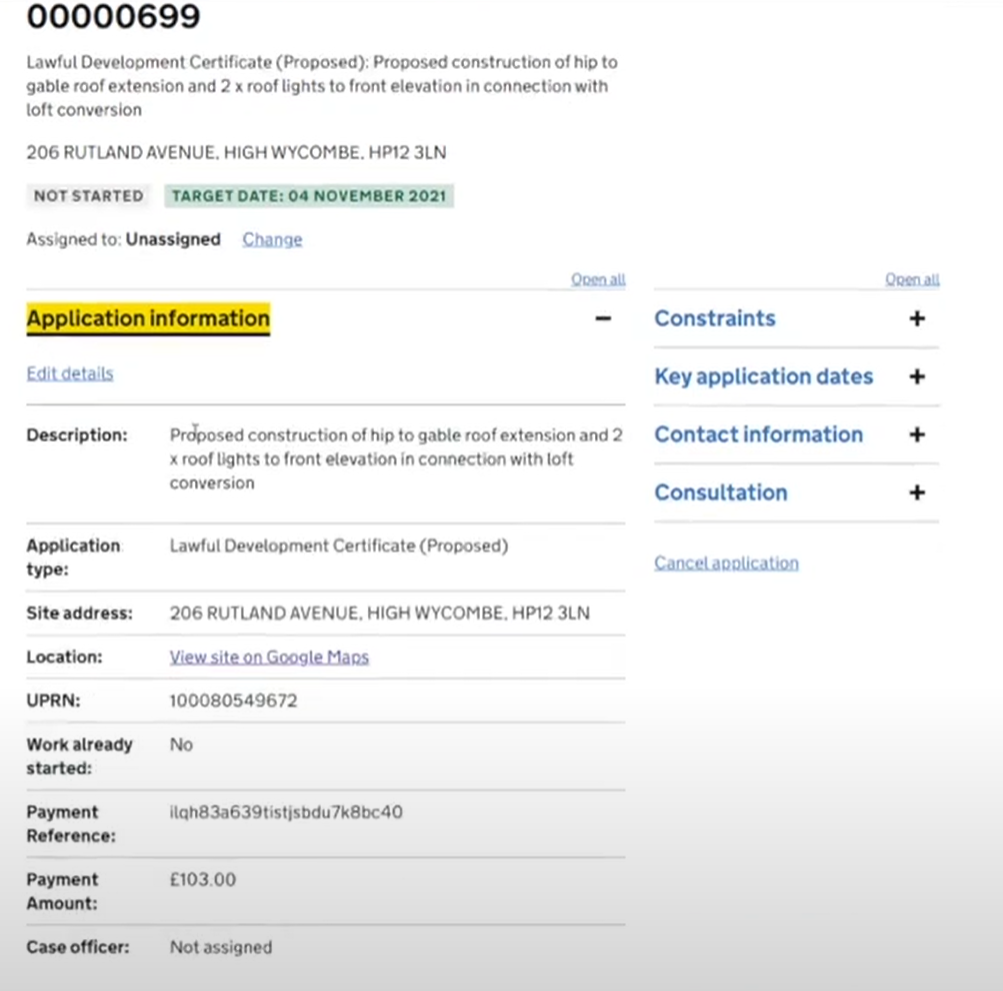Open the Consultation section heading

click(x=720, y=493)
